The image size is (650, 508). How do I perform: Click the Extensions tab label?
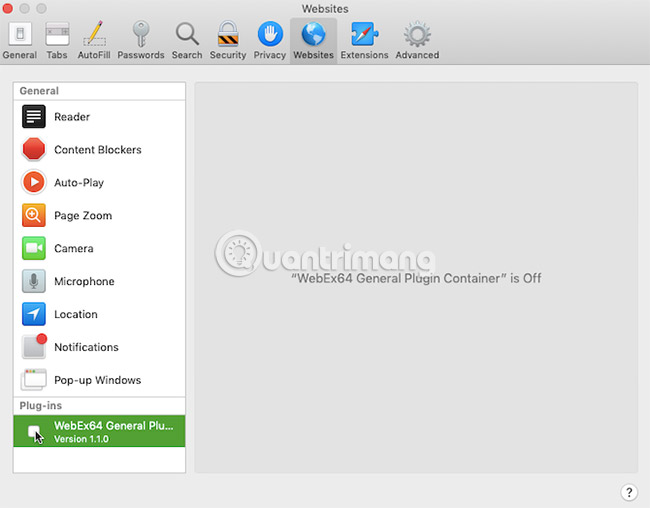pos(364,55)
